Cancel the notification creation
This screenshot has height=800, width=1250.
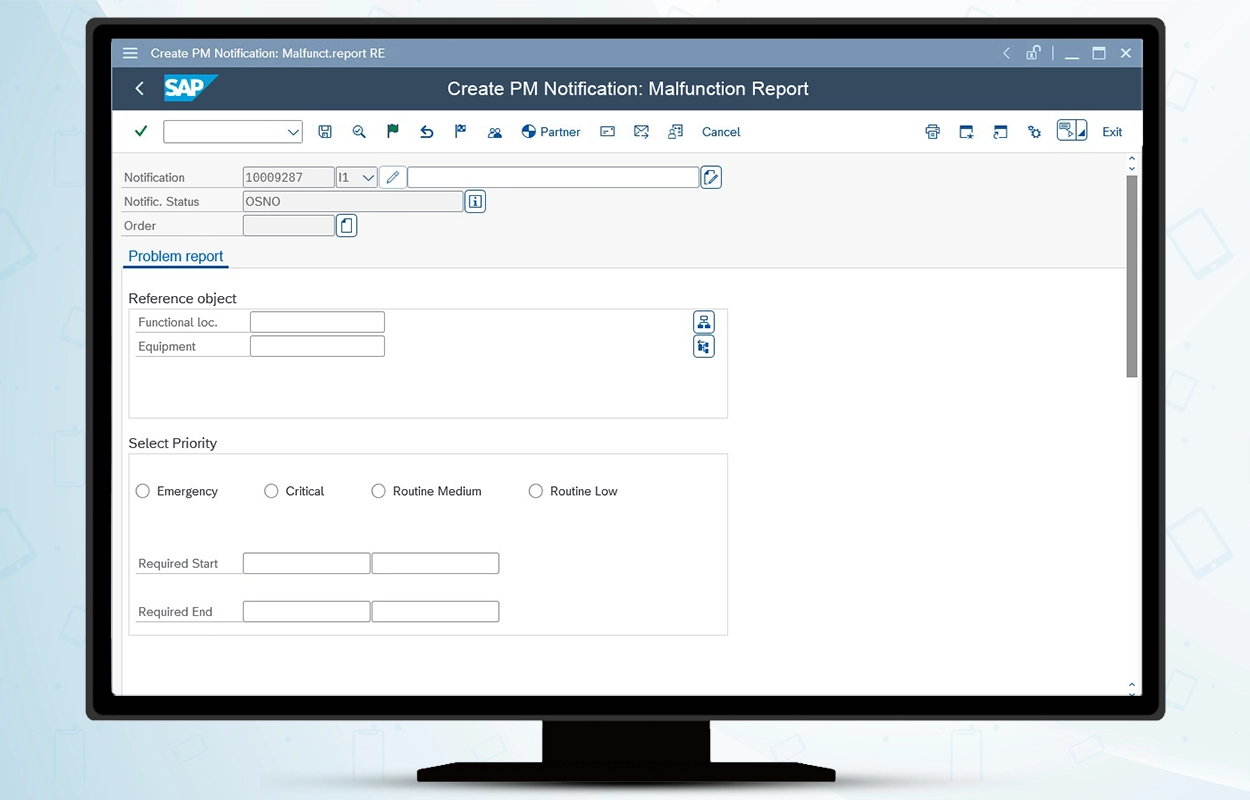point(721,132)
